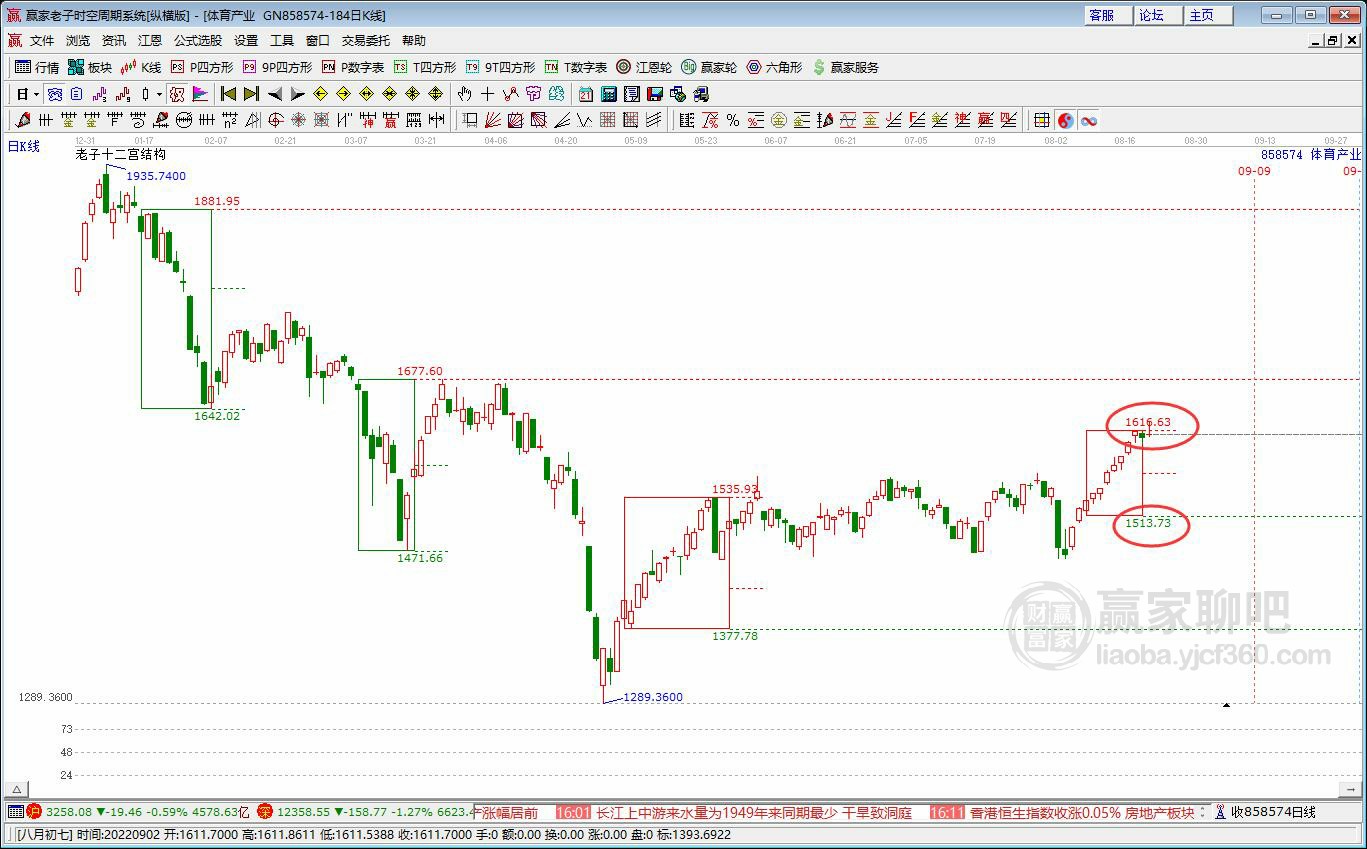The width and height of the screenshot is (1367, 849).
Task: Open the 9P四方形 tool
Action: (277, 67)
